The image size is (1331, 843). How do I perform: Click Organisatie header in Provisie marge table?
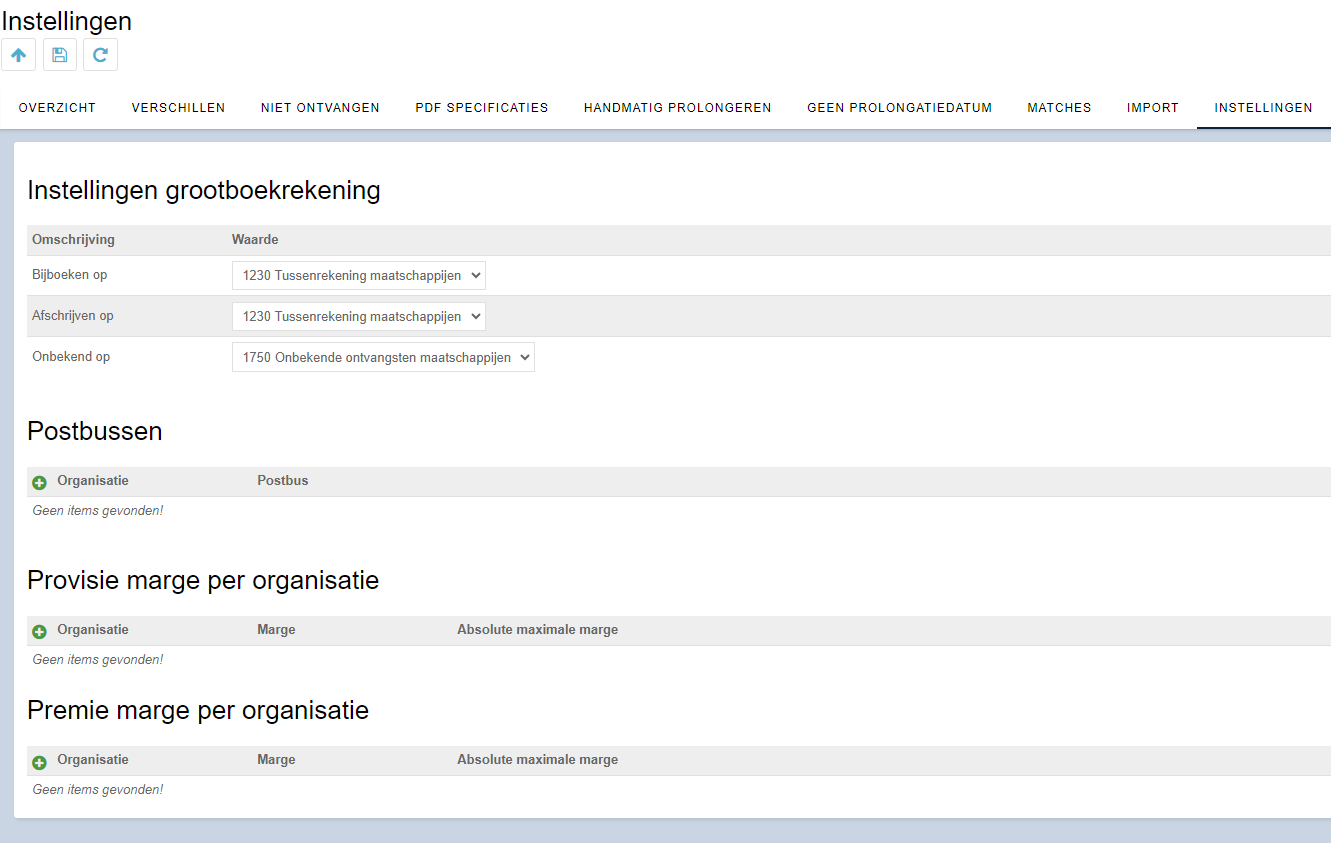coord(93,630)
